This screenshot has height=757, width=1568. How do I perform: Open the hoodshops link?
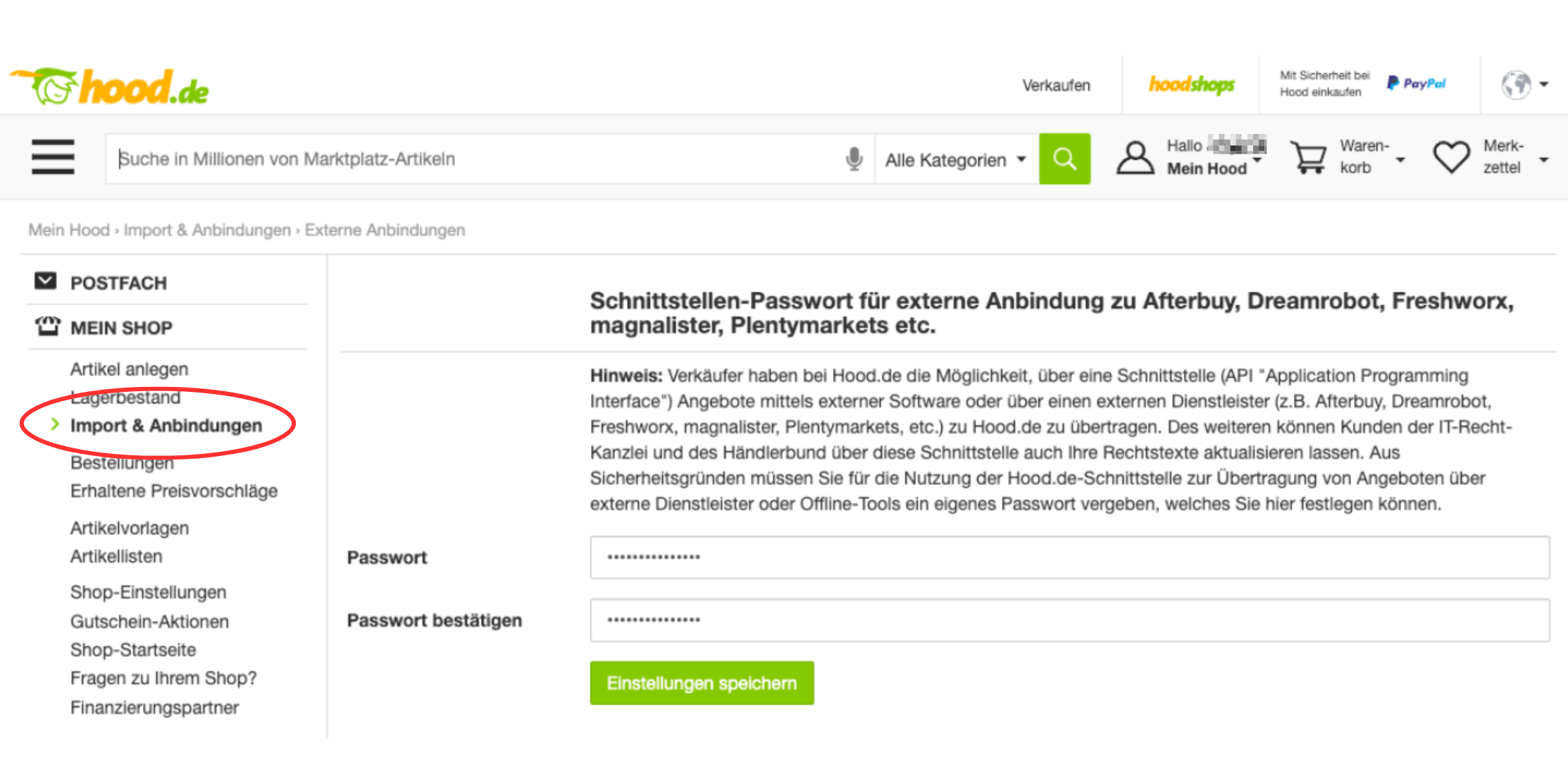[1191, 85]
